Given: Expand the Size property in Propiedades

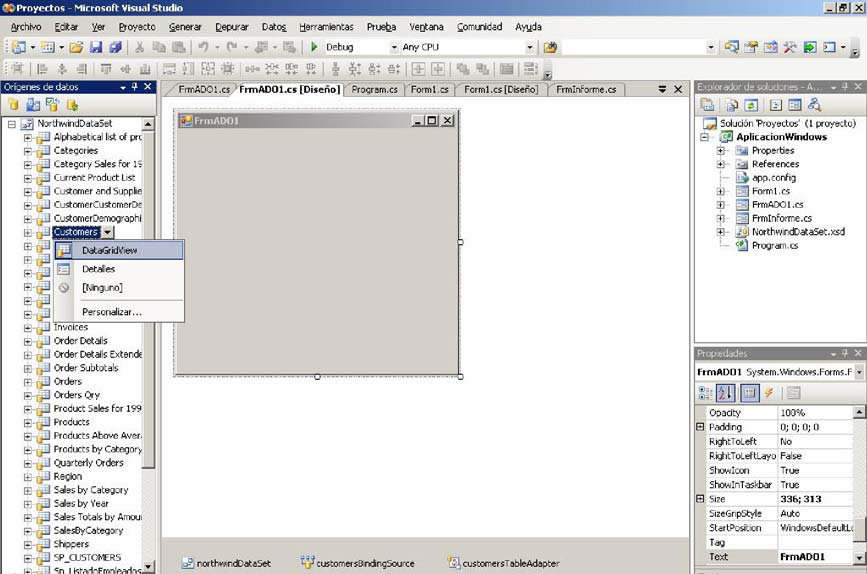Looking at the screenshot, I should click(x=700, y=499).
